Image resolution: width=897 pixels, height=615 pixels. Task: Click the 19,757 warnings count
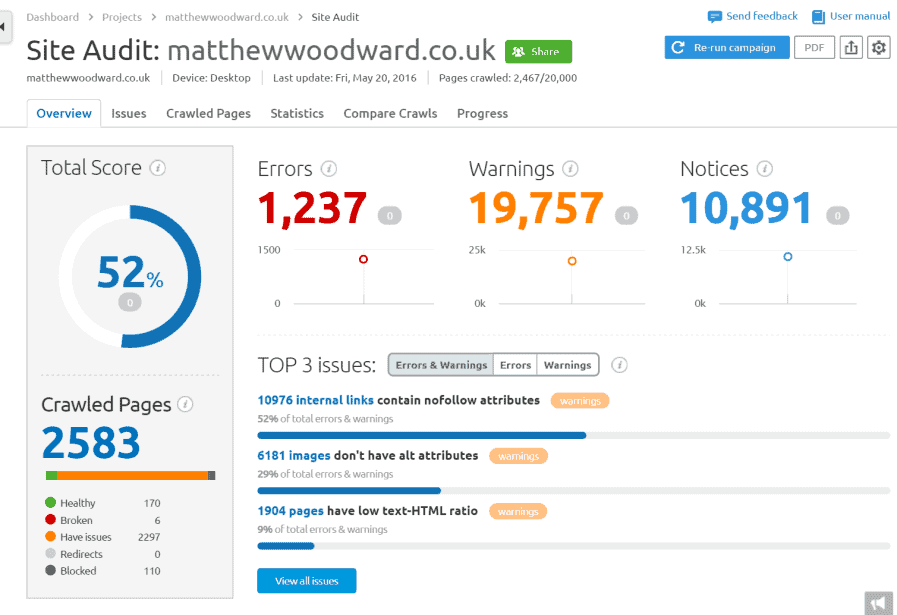536,209
